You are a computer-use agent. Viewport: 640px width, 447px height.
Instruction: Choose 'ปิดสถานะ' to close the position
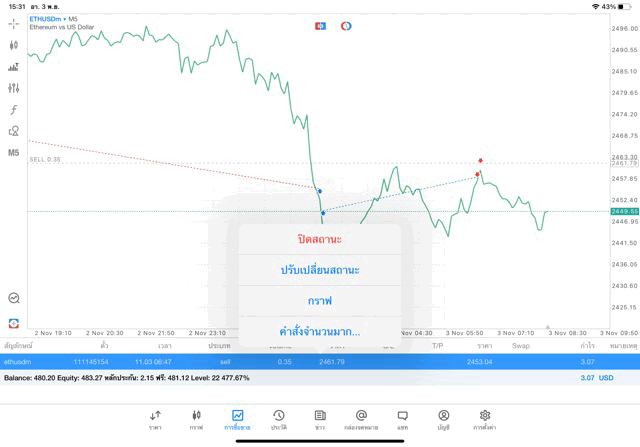tap(320, 239)
